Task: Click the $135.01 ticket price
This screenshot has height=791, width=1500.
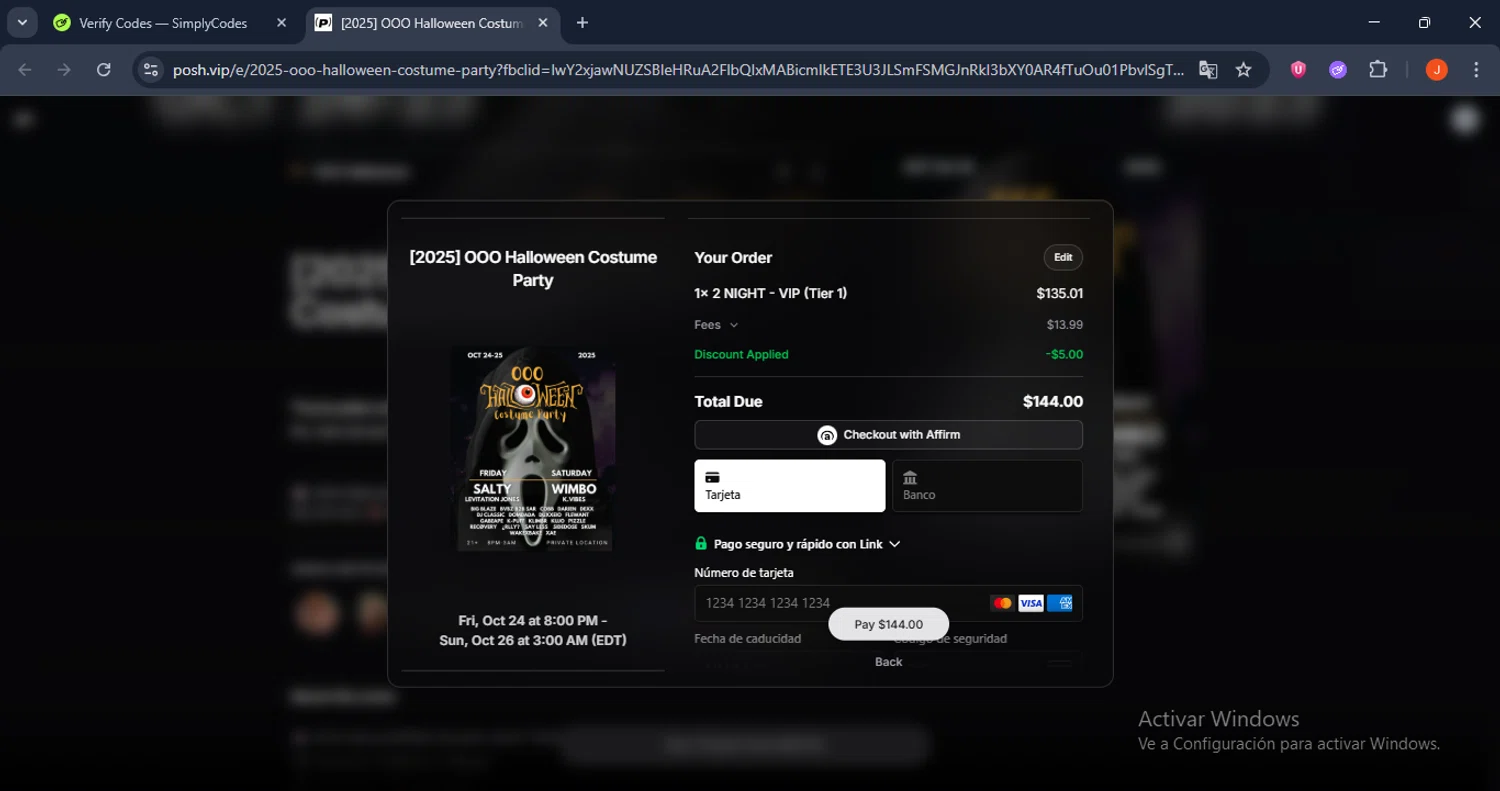Action: click(x=1060, y=294)
